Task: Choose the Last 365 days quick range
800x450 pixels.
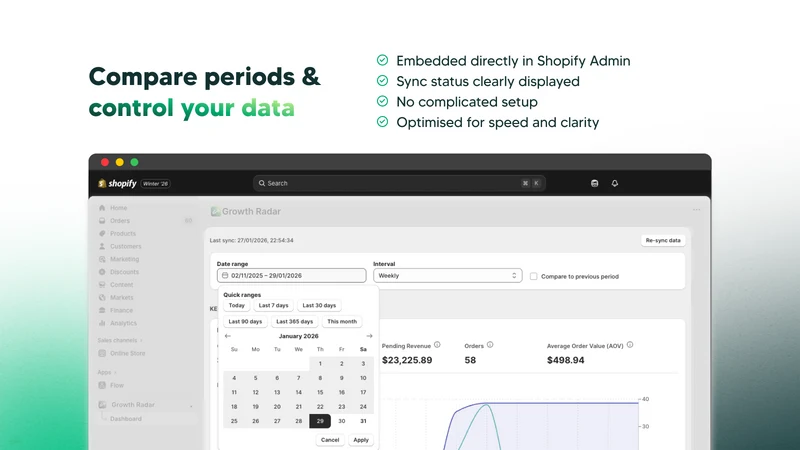Action: 294,321
